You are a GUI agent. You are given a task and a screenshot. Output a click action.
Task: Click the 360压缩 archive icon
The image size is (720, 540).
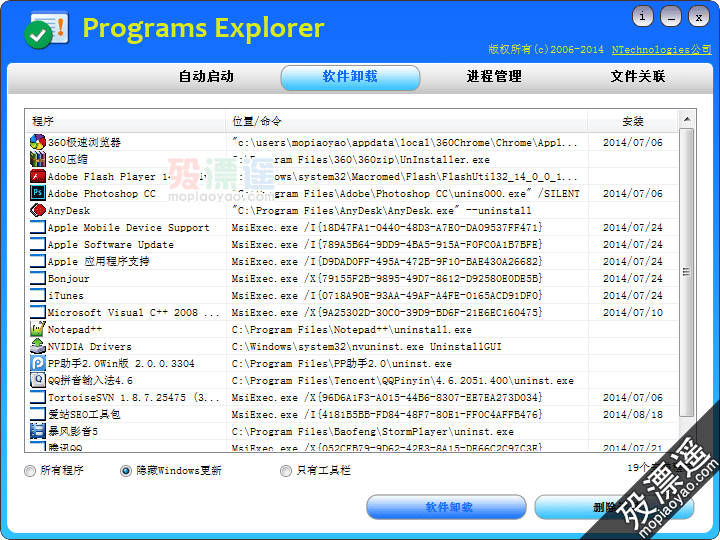tap(38, 159)
